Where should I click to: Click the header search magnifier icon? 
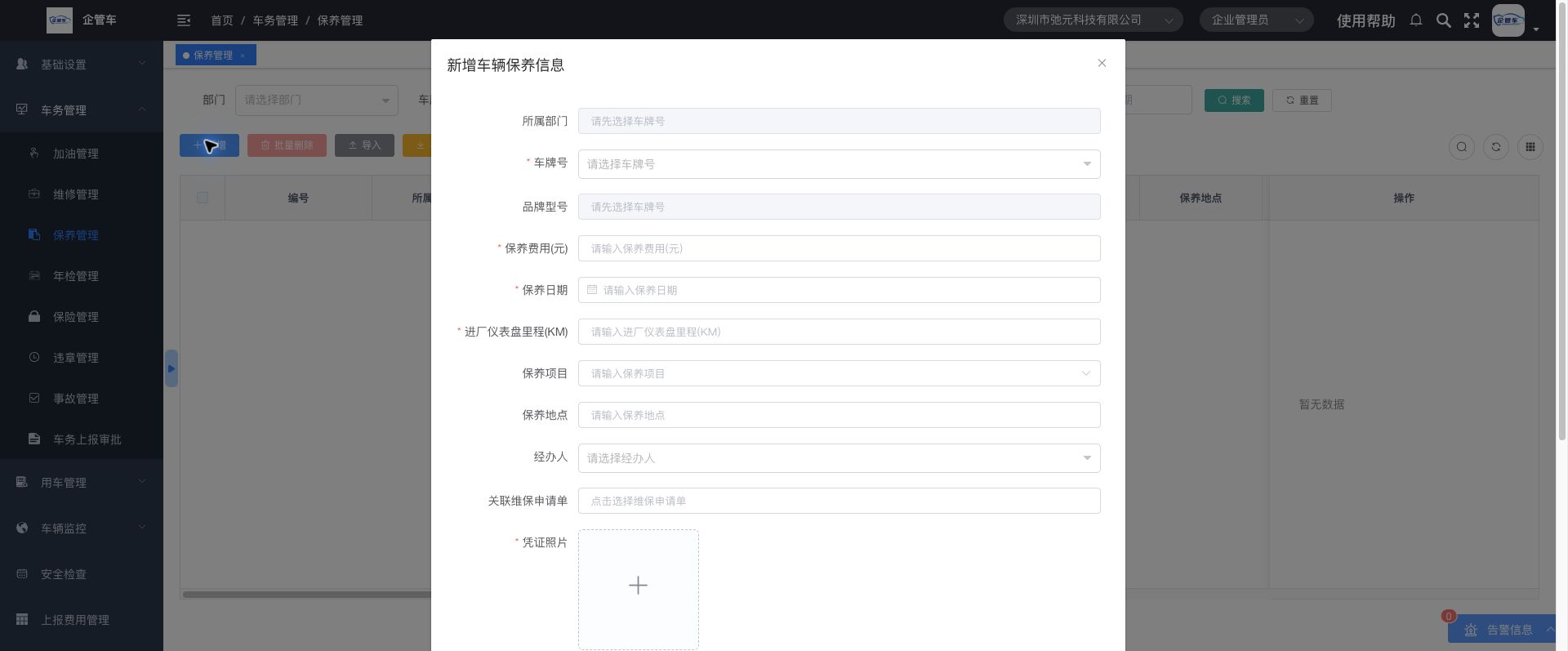tap(1444, 20)
